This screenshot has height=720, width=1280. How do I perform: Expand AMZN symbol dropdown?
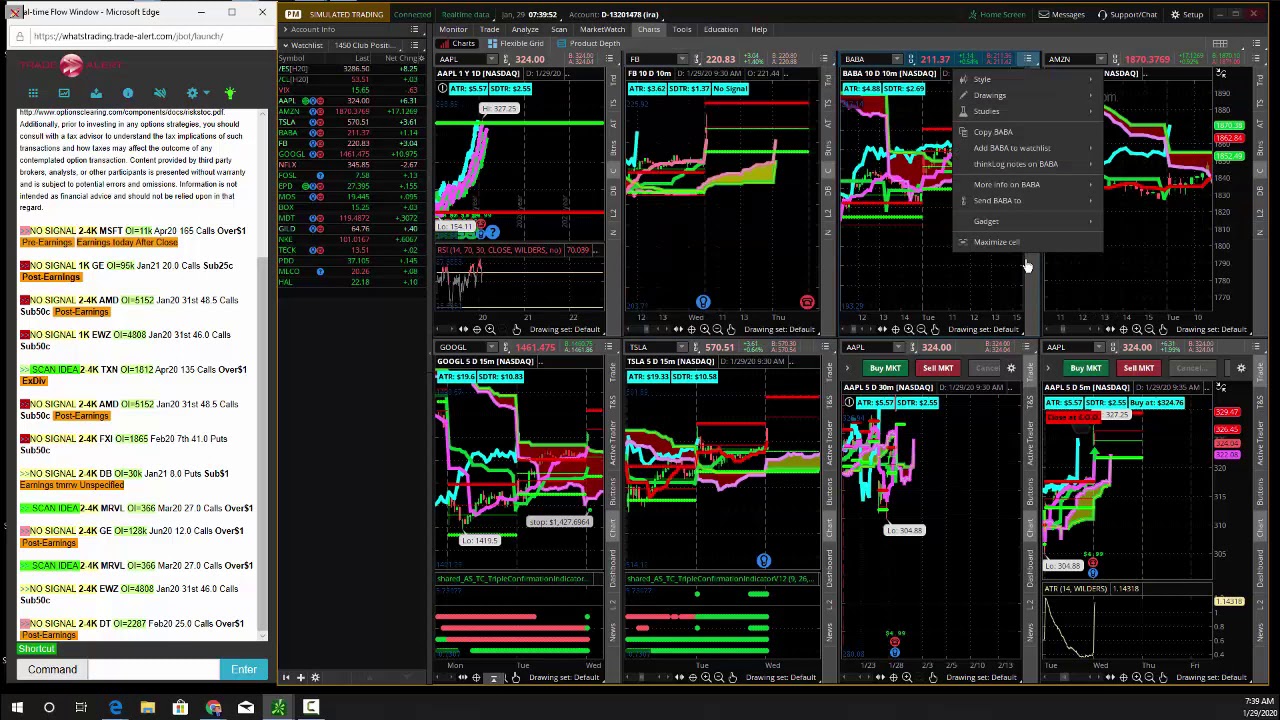coord(1101,59)
